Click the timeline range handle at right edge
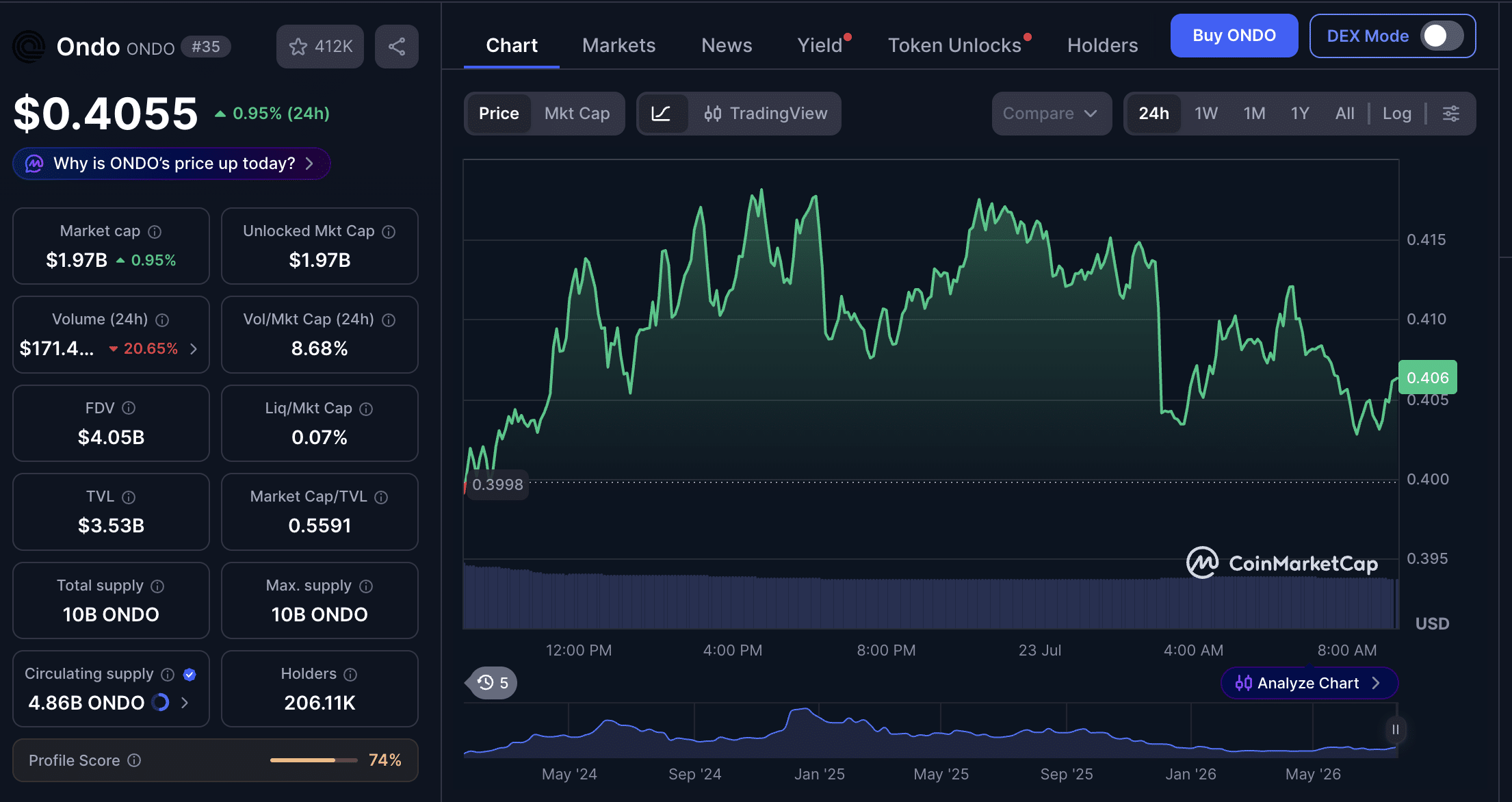 tap(1395, 729)
